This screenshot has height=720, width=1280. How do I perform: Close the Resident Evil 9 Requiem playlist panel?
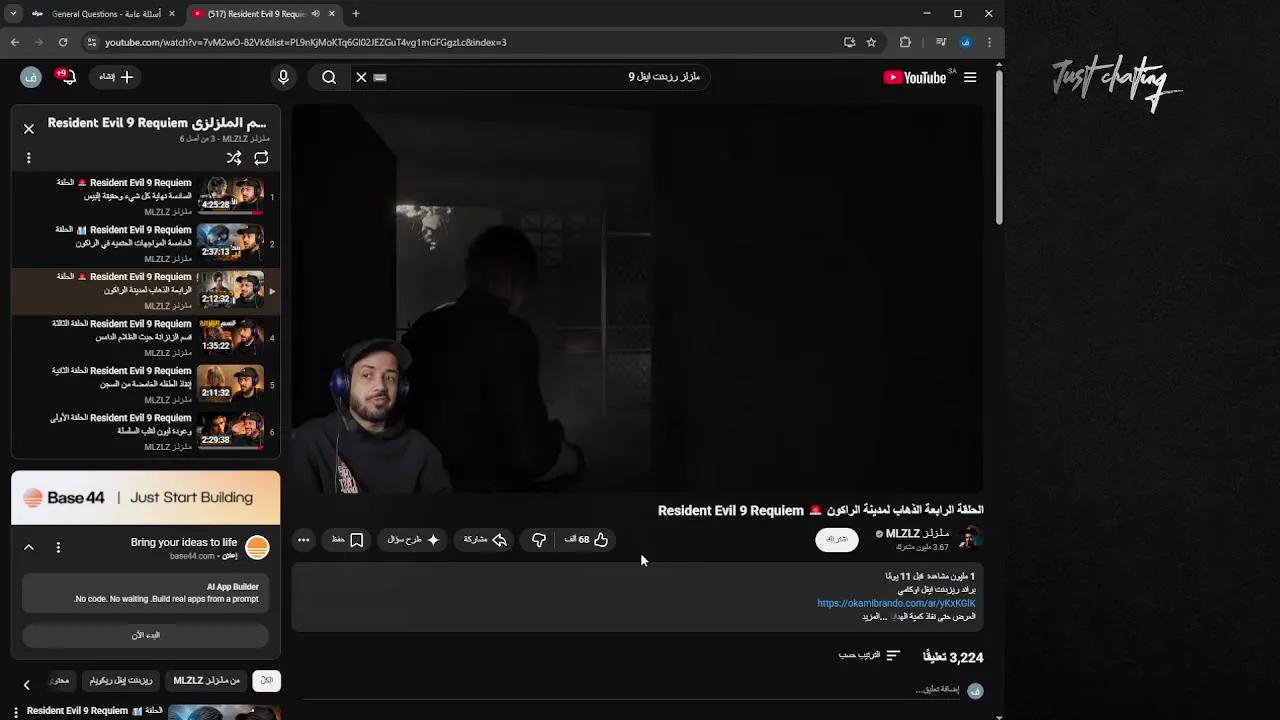coord(29,128)
